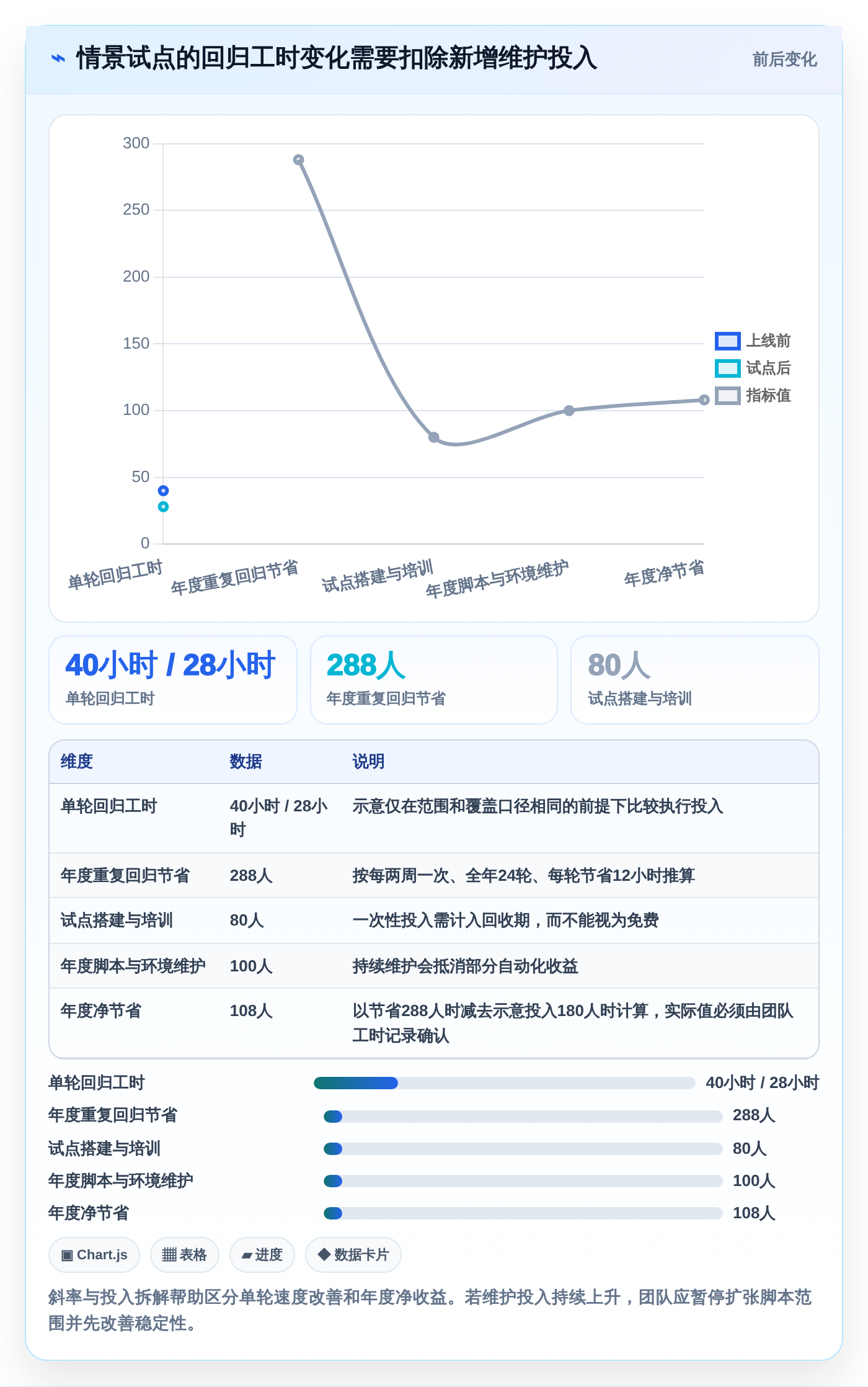The image size is (868, 1387).
Task: Select the 288人 data card
Action: (x=434, y=680)
